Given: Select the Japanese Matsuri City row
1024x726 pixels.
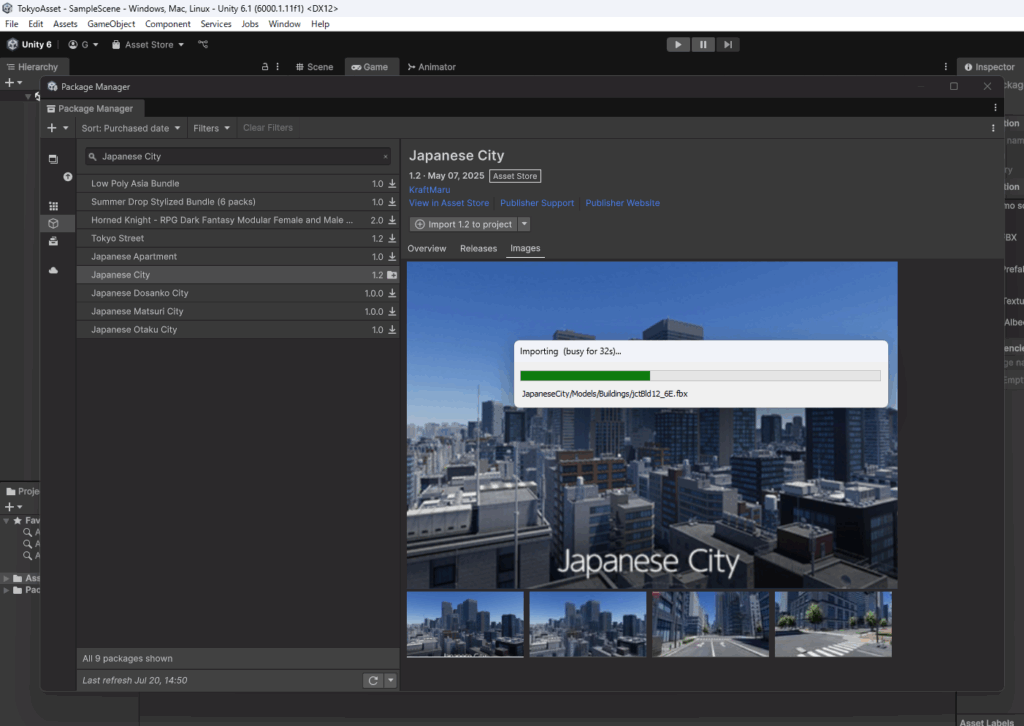Looking at the screenshot, I should tap(238, 312).
